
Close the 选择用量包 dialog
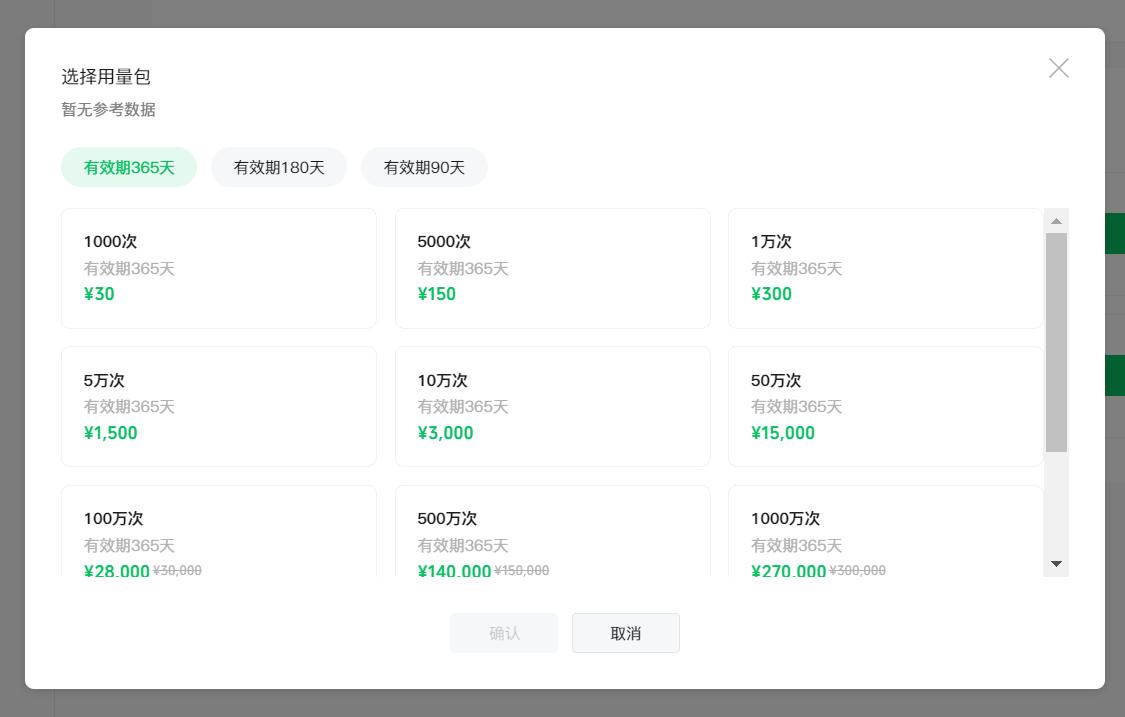click(1058, 67)
